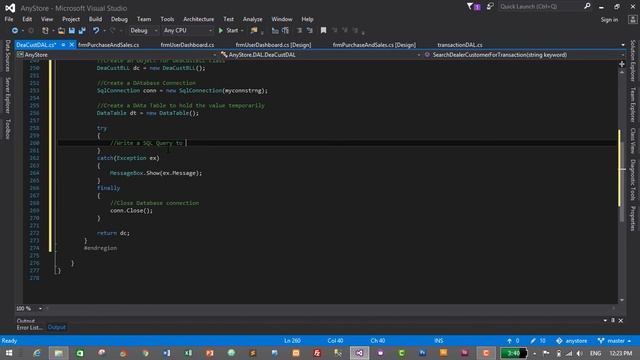Viewport: 640px width, 360px height.
Task: Click the 12:23 PM taskbar clock
Action: tap(620, 353)
